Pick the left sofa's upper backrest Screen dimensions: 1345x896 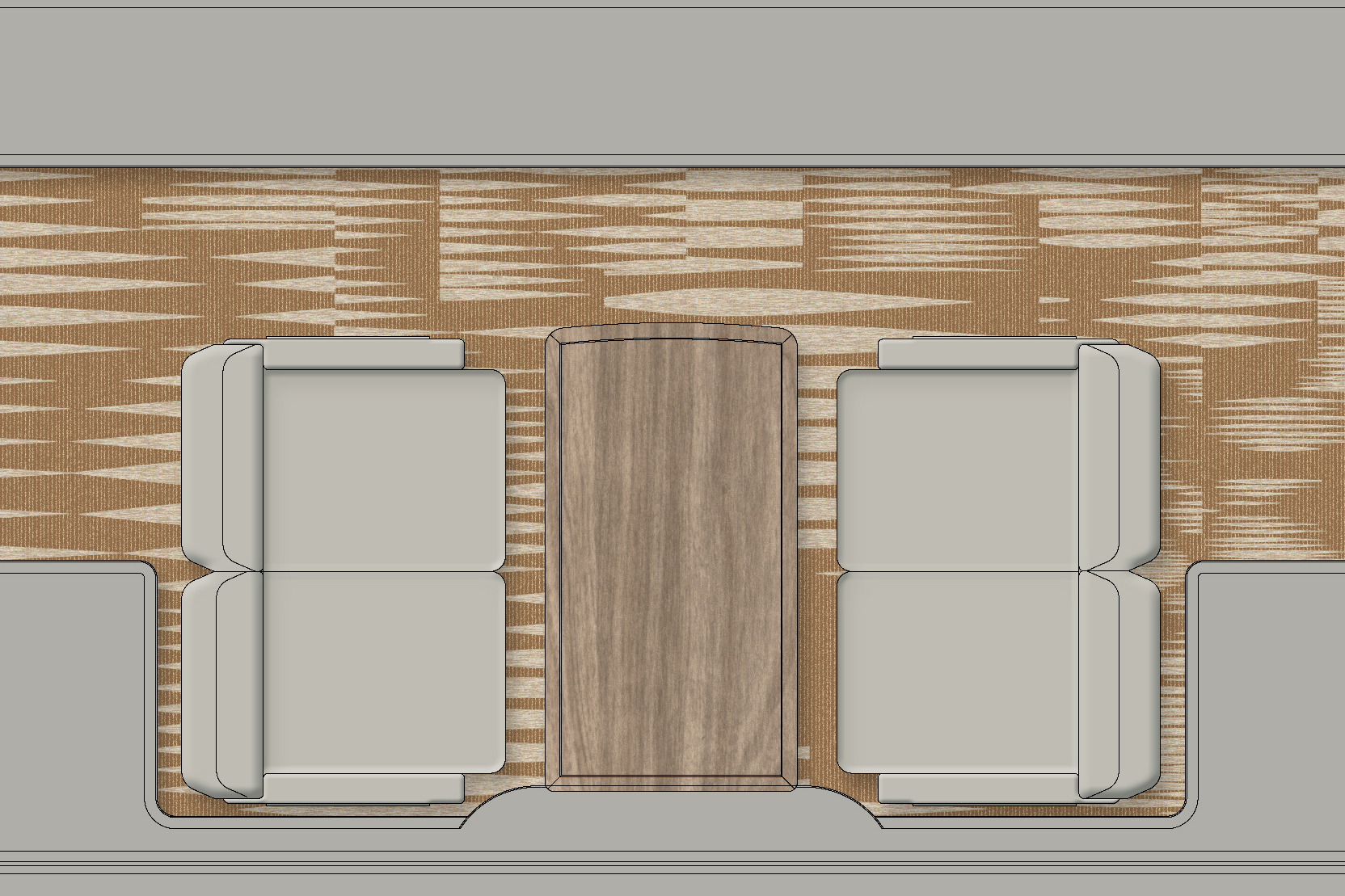point(222,456)
